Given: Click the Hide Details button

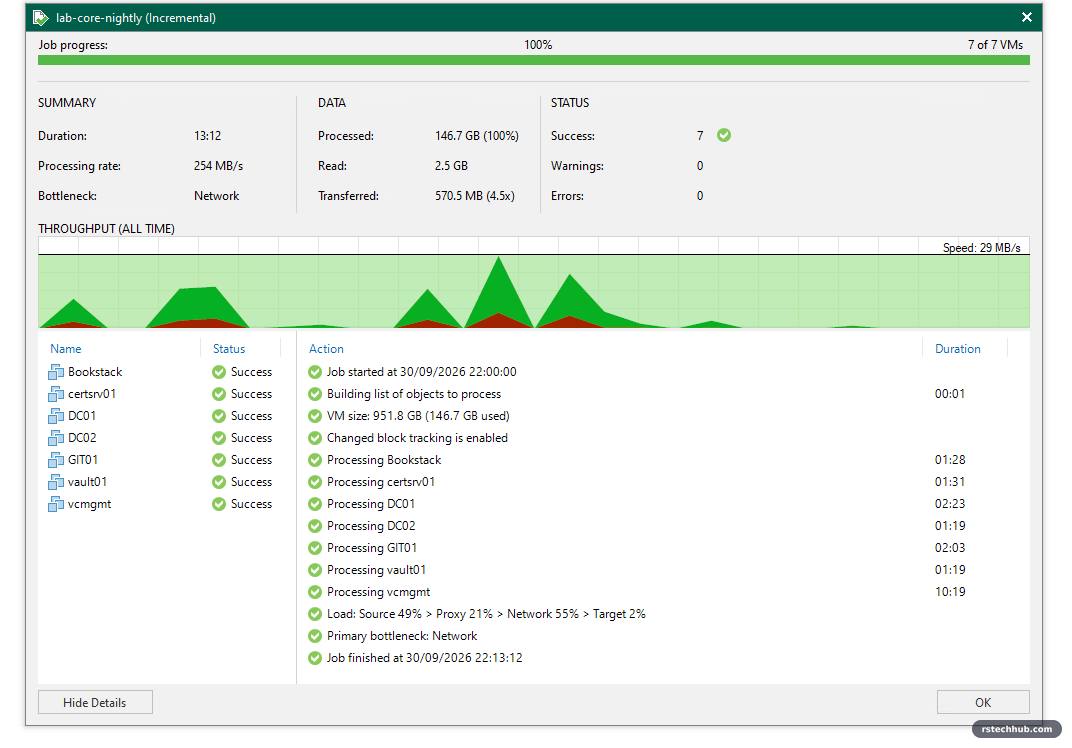Looking at the screenshot, I should [95, 702].
